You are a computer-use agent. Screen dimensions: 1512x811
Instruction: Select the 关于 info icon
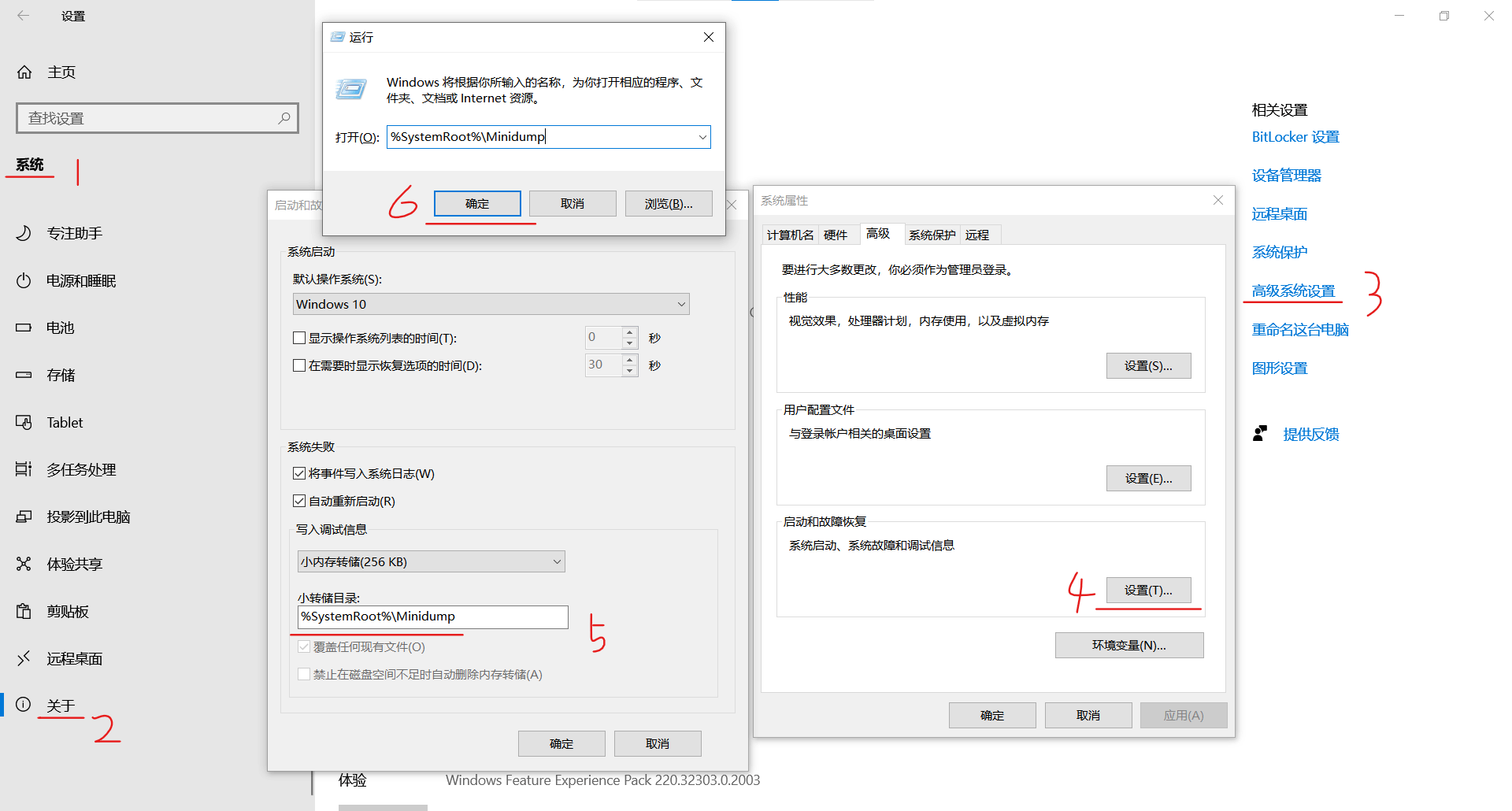[x=24, y=705]
